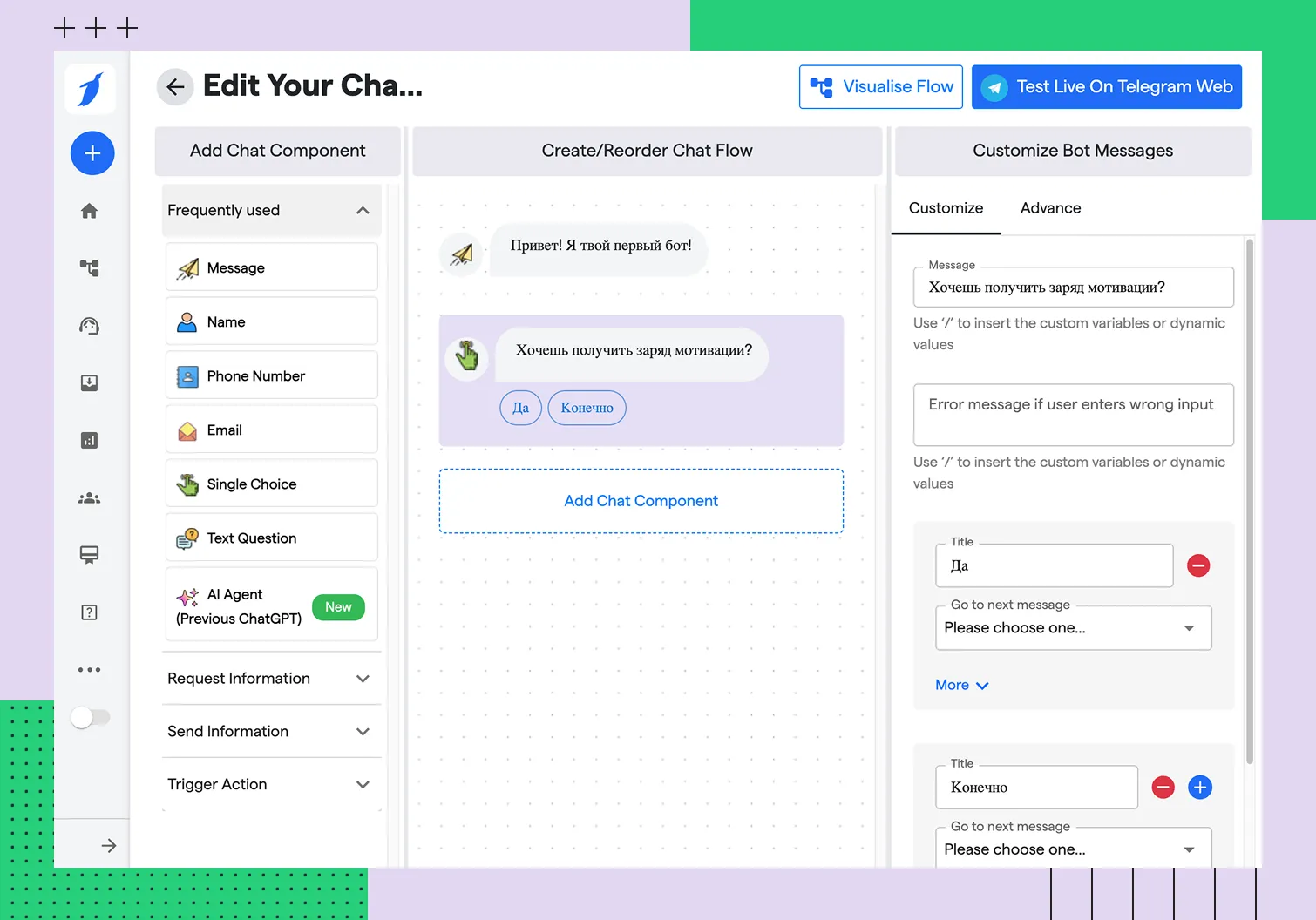Flip the toggle switch in left sidebar
This screenshot has height=920, width=1316.
(91, 718)
